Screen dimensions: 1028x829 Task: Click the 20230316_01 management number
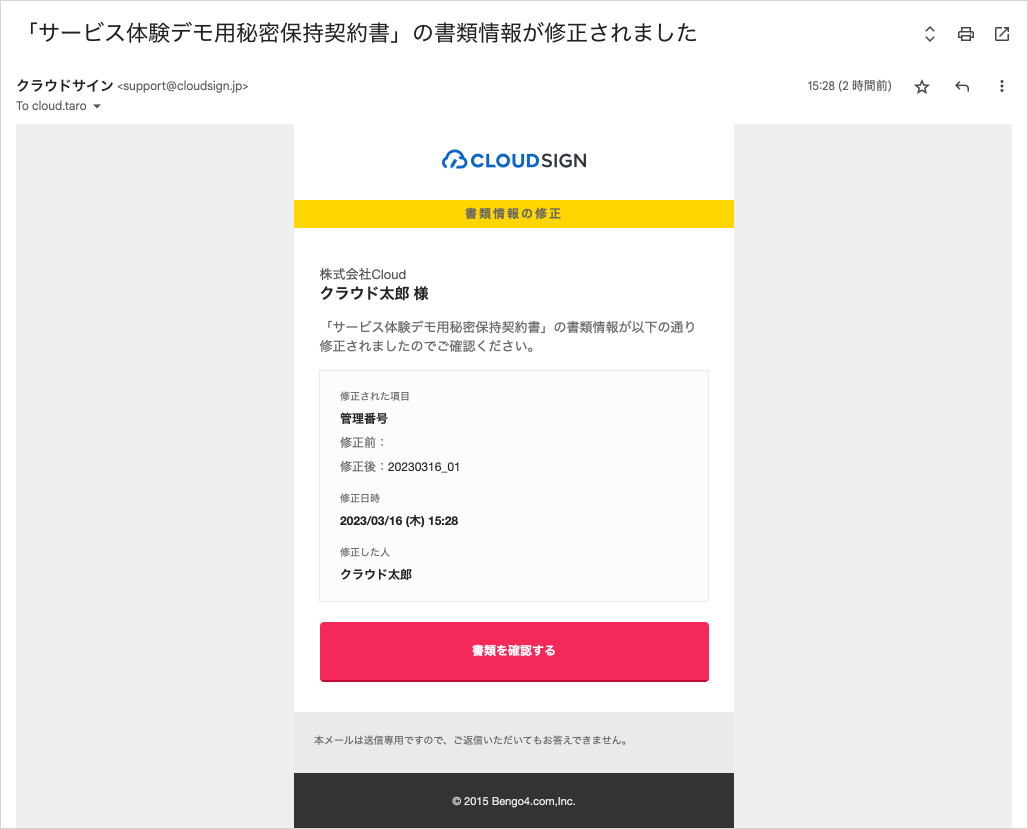[424, 467]
